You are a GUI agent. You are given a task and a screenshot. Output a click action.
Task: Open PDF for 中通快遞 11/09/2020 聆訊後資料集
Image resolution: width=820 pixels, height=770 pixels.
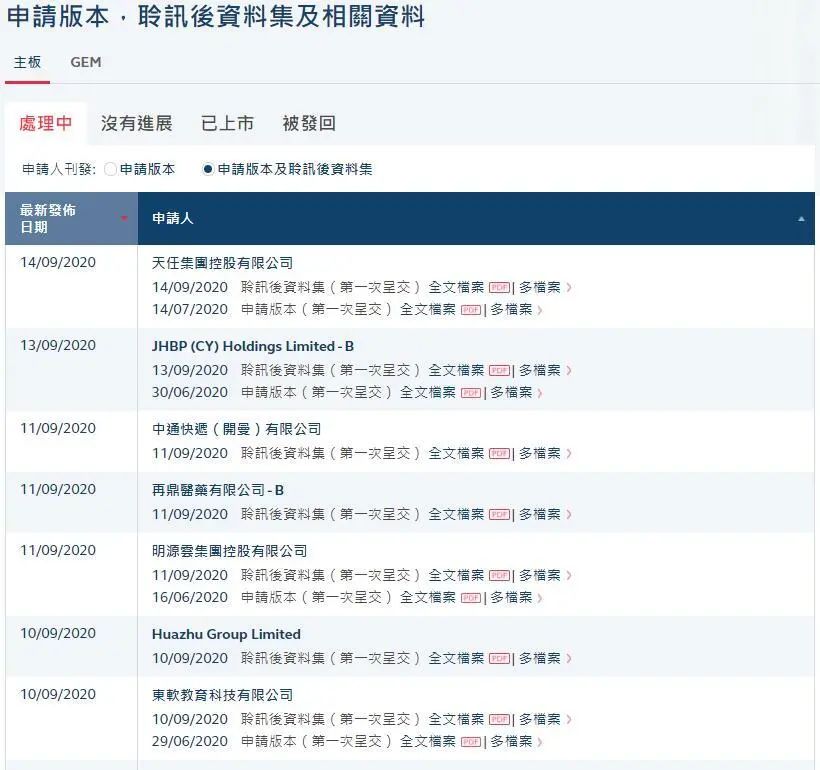499,453
